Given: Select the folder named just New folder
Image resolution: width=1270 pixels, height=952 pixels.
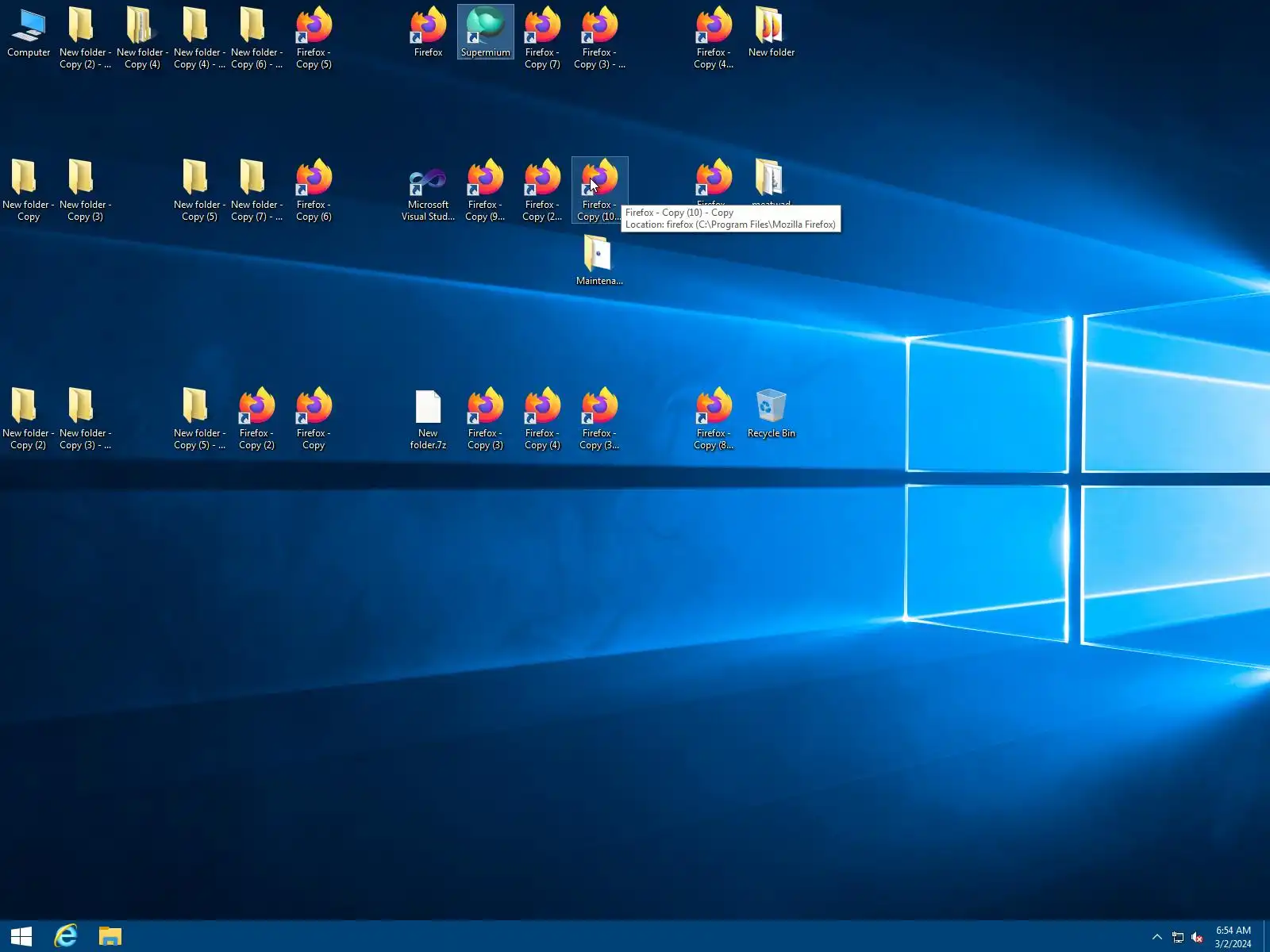Looking at the screenshot, I should (771, 33).
